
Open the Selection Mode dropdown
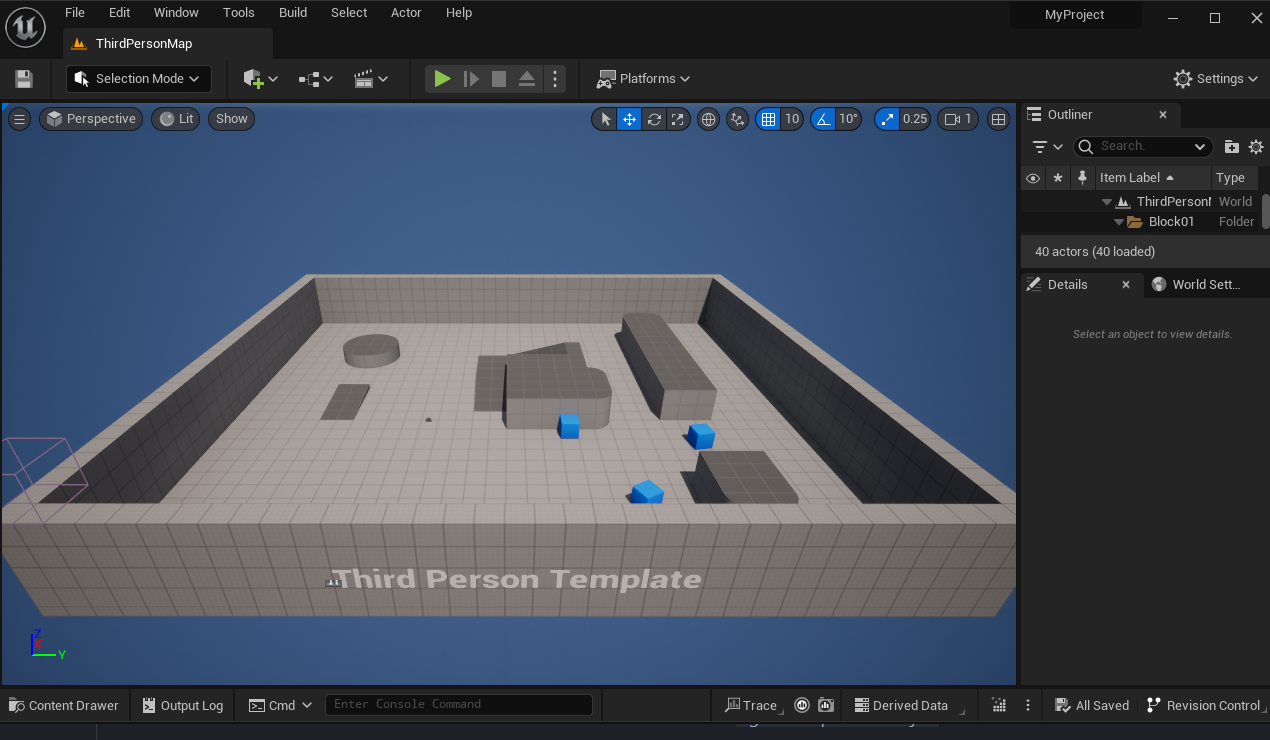point(139,79)
